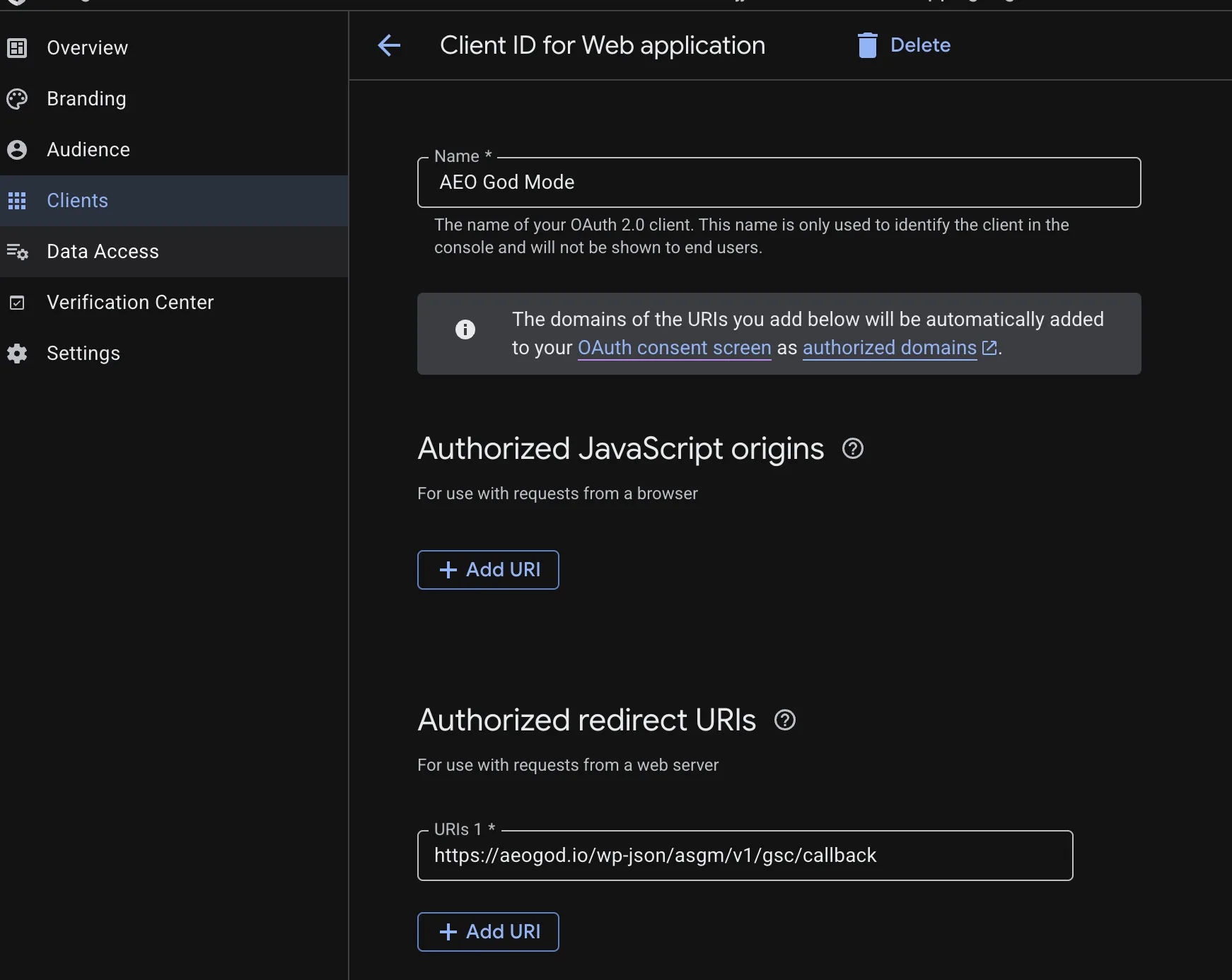Go to the Branding section

86,99
